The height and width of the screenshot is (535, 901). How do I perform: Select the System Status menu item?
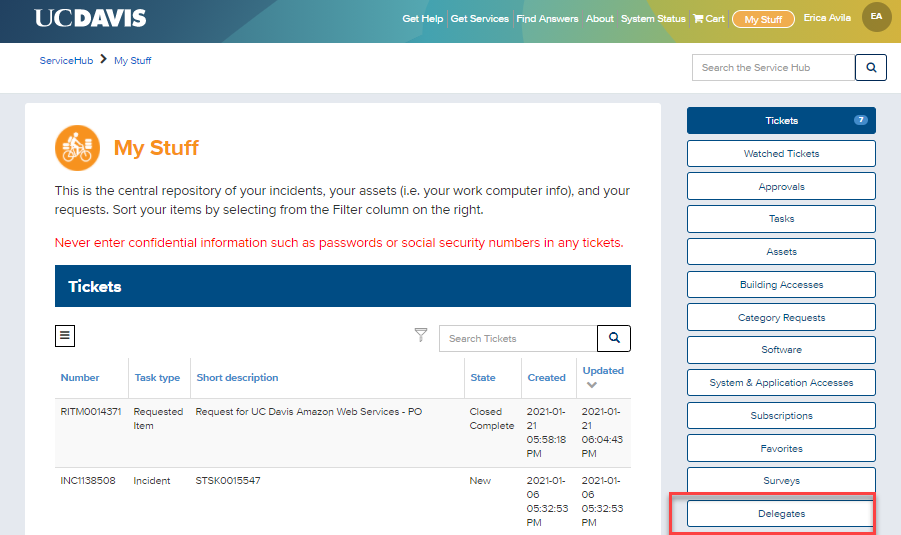pyautogui.click(x=653, y=19)
